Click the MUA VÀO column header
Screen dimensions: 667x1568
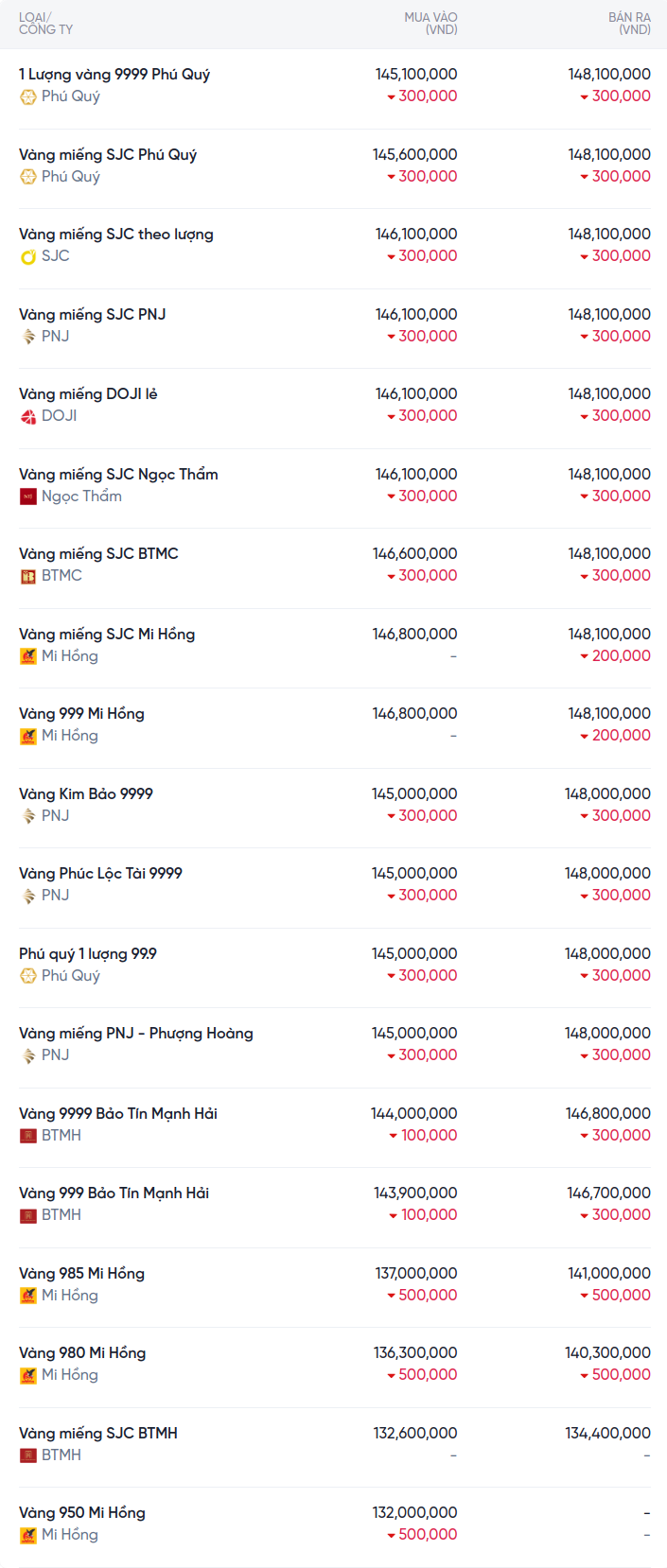pyautogui.click(x=430, y=24)
